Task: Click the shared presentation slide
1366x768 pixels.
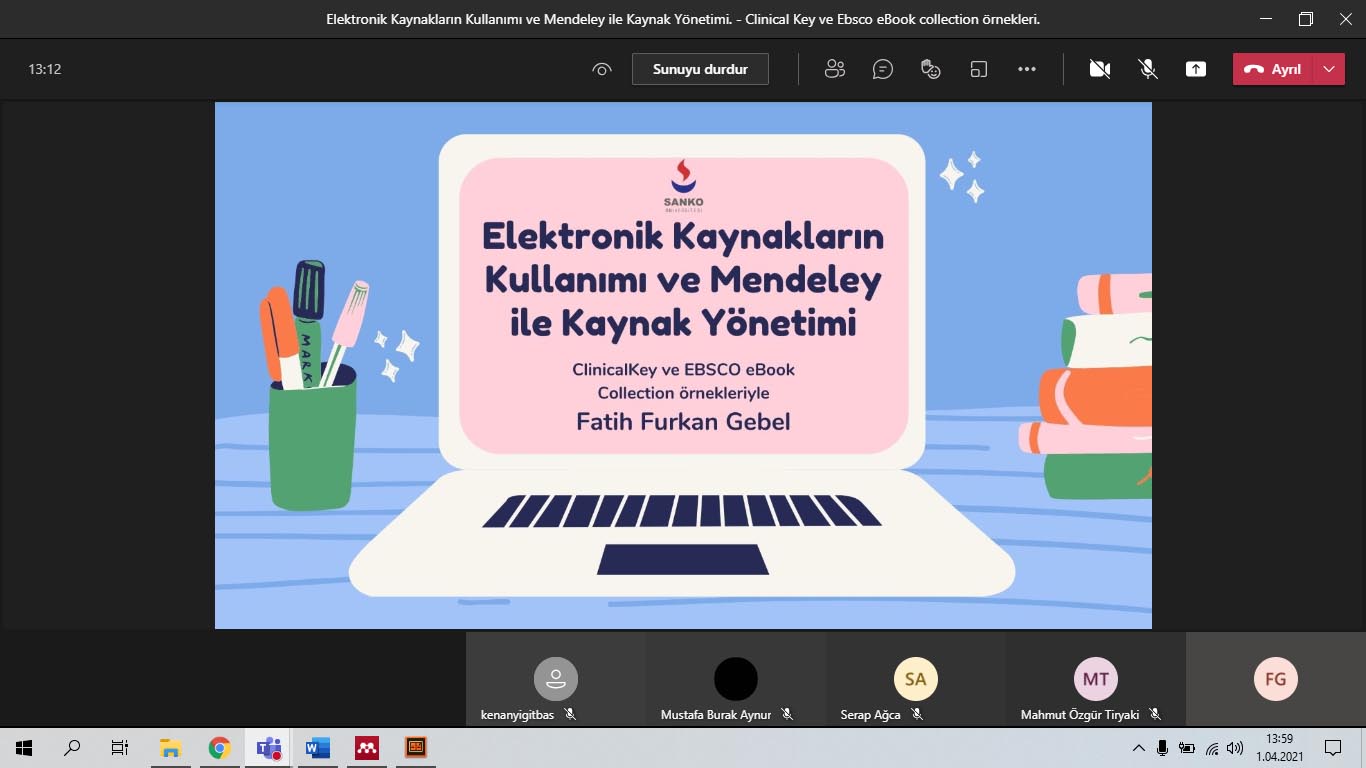Action: [x=683, y=365]
